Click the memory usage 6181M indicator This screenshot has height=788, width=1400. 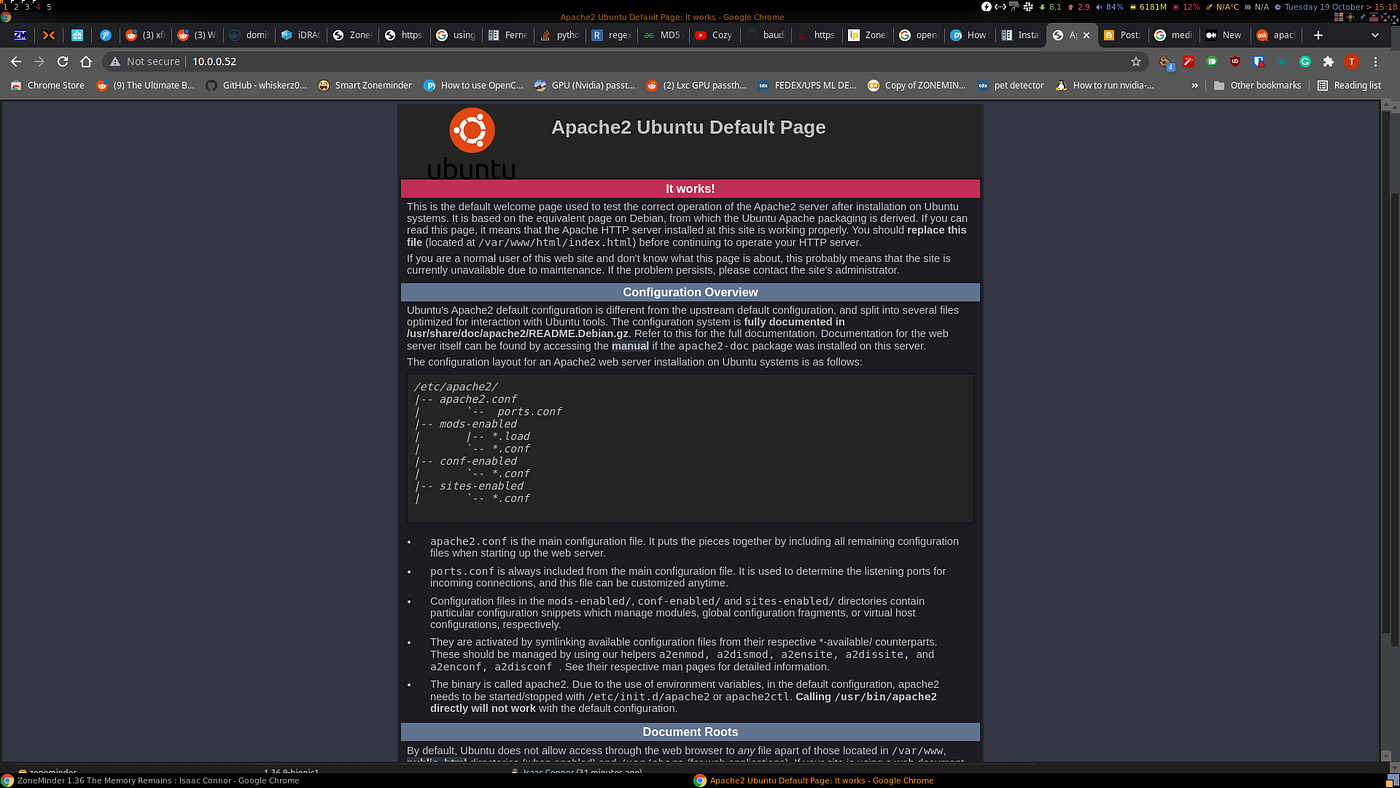pos(1147,6)
